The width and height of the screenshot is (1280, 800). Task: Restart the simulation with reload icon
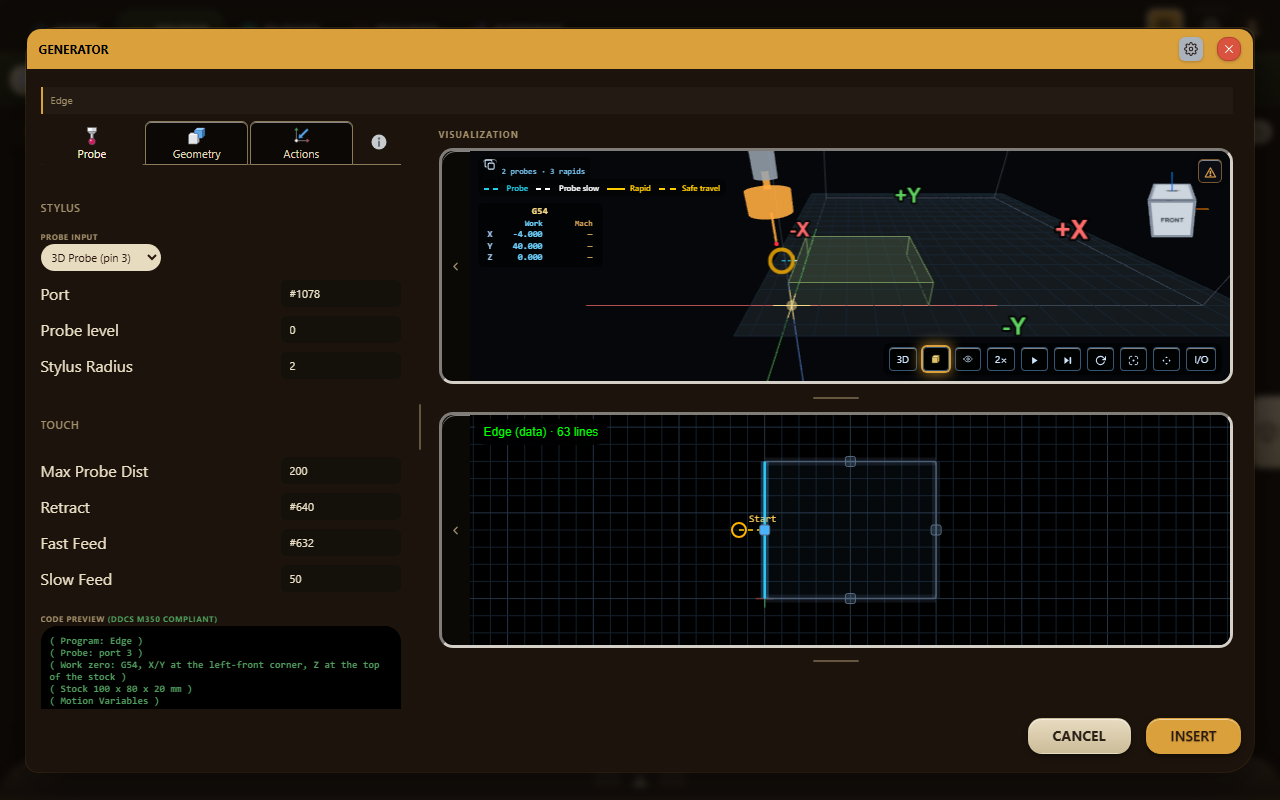click(x=1100, y=360)
